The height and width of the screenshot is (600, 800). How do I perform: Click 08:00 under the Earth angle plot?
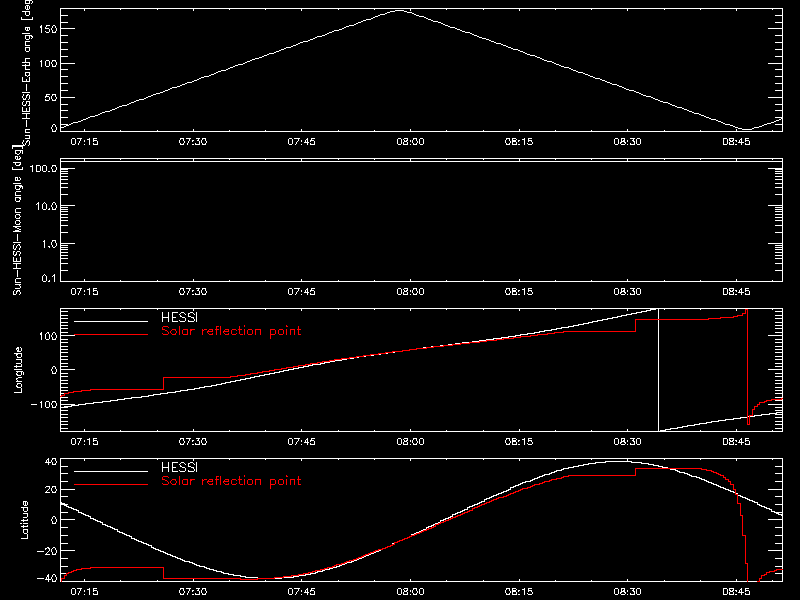click(x=410, y=142)
